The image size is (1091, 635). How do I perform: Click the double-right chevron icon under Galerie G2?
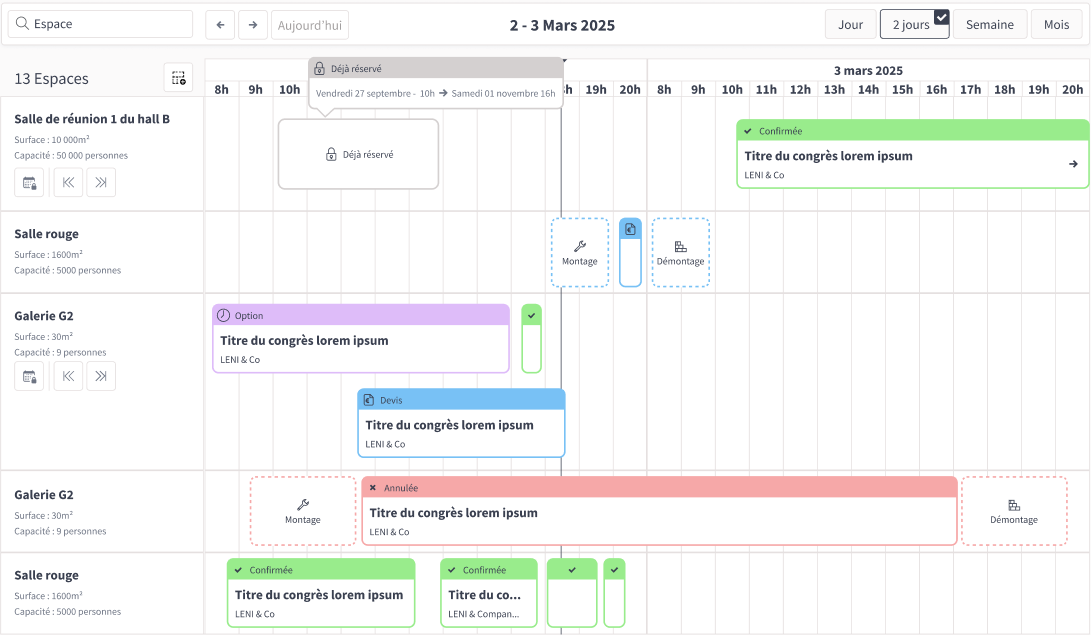tap(101, 376)
